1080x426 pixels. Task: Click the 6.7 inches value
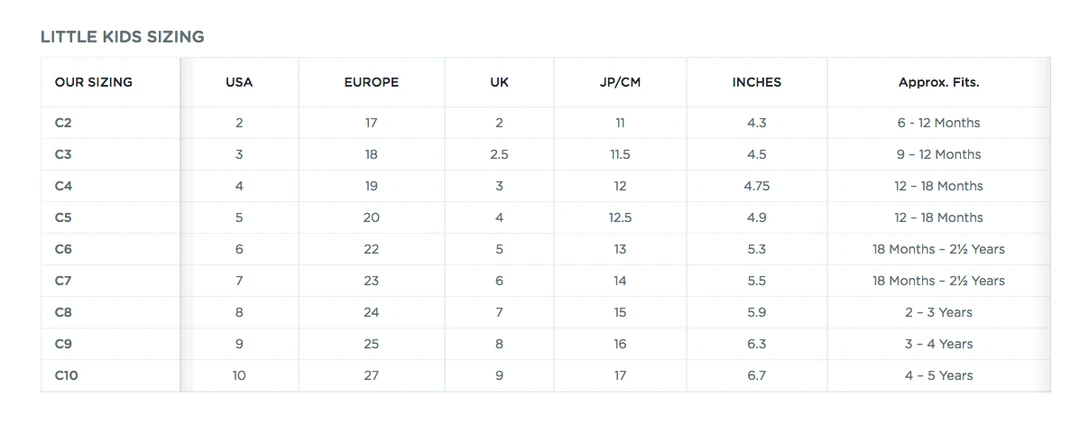pyautogui.click(x=756, y=375)
